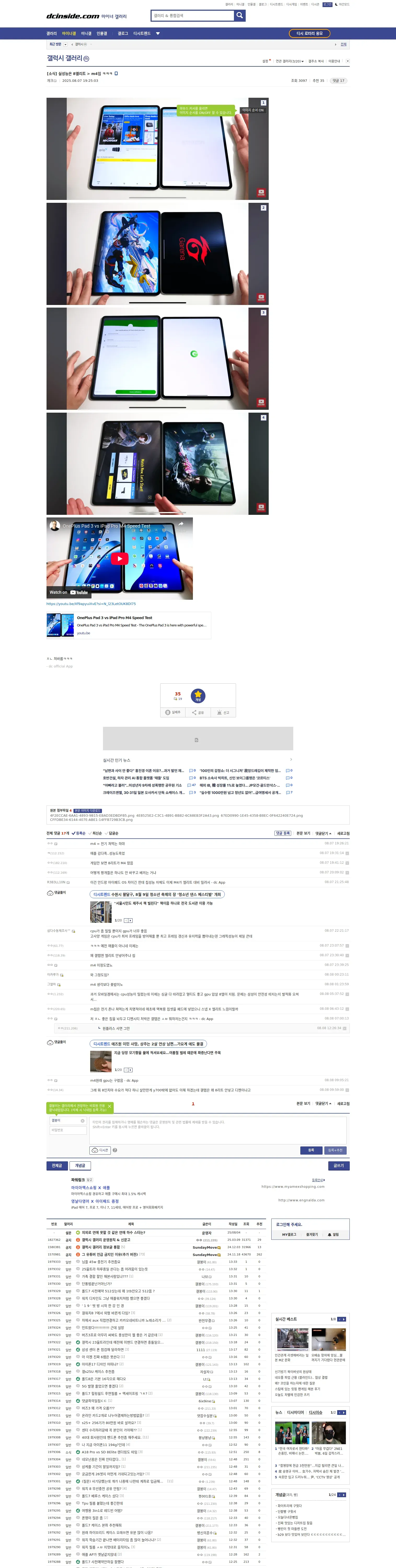
Task: Select 갤러리 in the blue navigation bar
Action: coord(52,33)
